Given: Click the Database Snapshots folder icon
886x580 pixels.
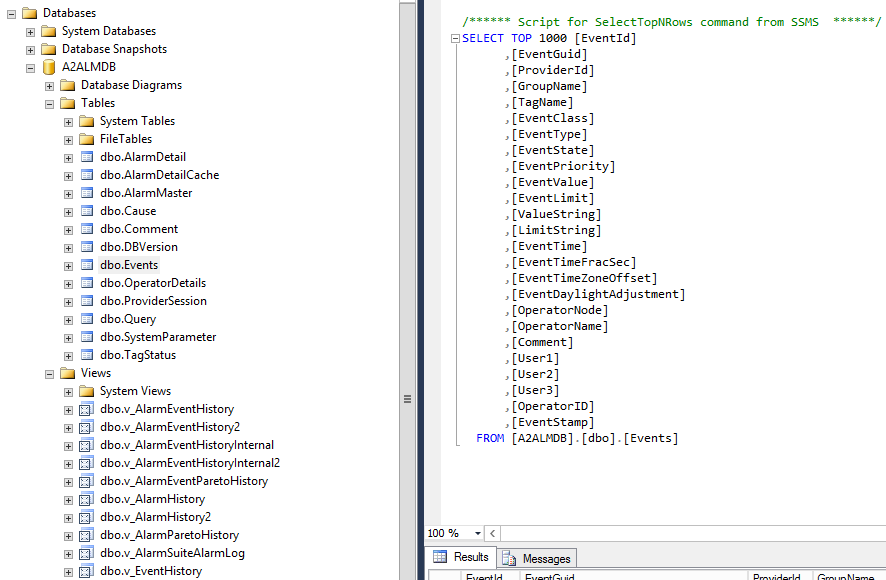Looking at the screenshot, I should 48,49.
